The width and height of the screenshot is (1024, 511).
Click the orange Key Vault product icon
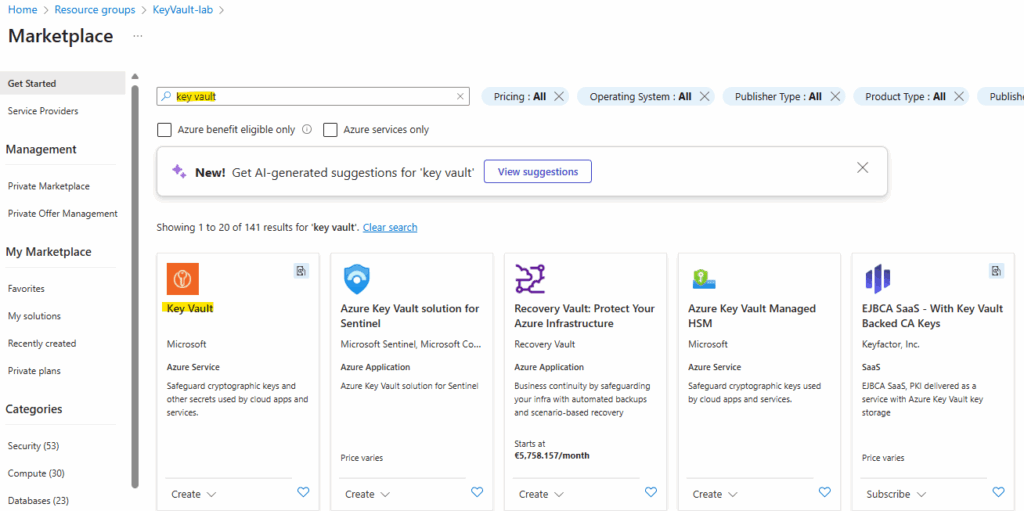(x=183, y=279)
